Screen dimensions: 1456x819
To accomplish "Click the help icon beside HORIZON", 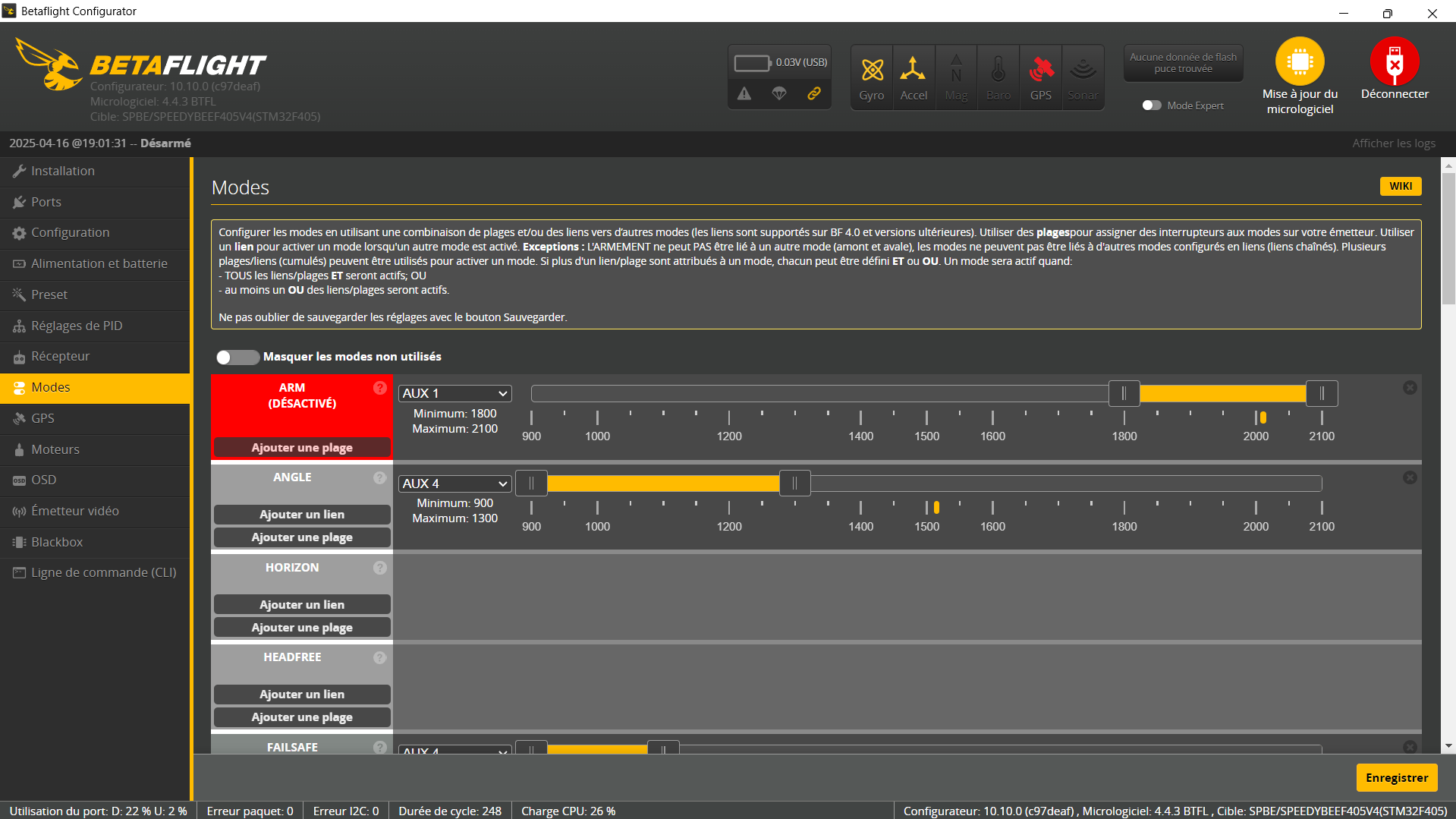I will (380, 568).
